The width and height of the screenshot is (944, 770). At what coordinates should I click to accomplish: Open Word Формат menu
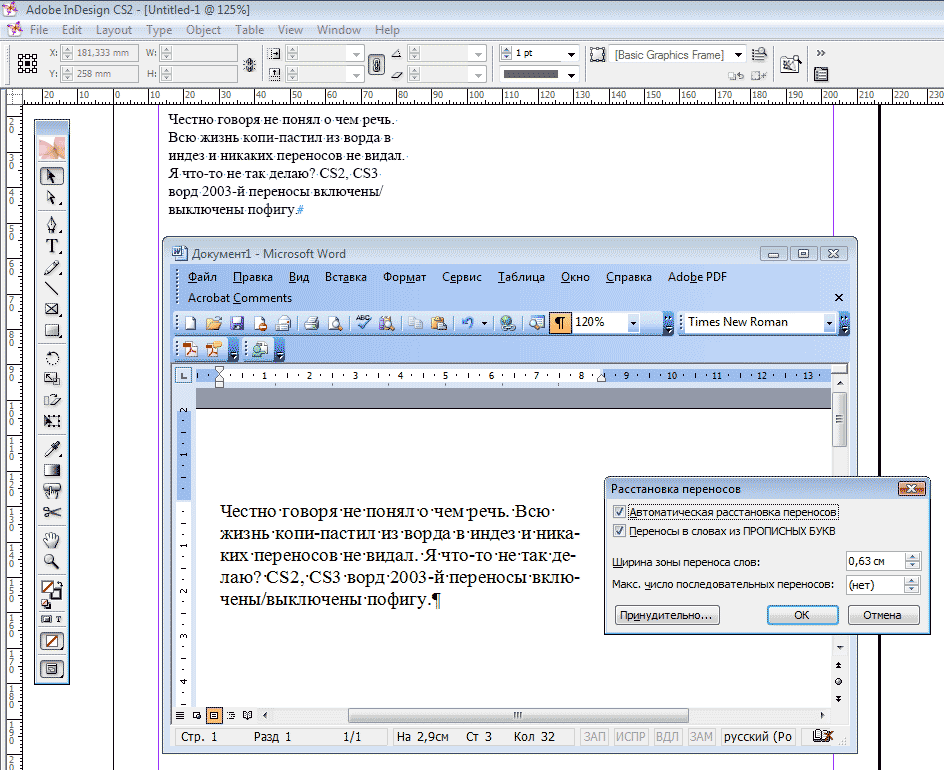pos(404,277)
